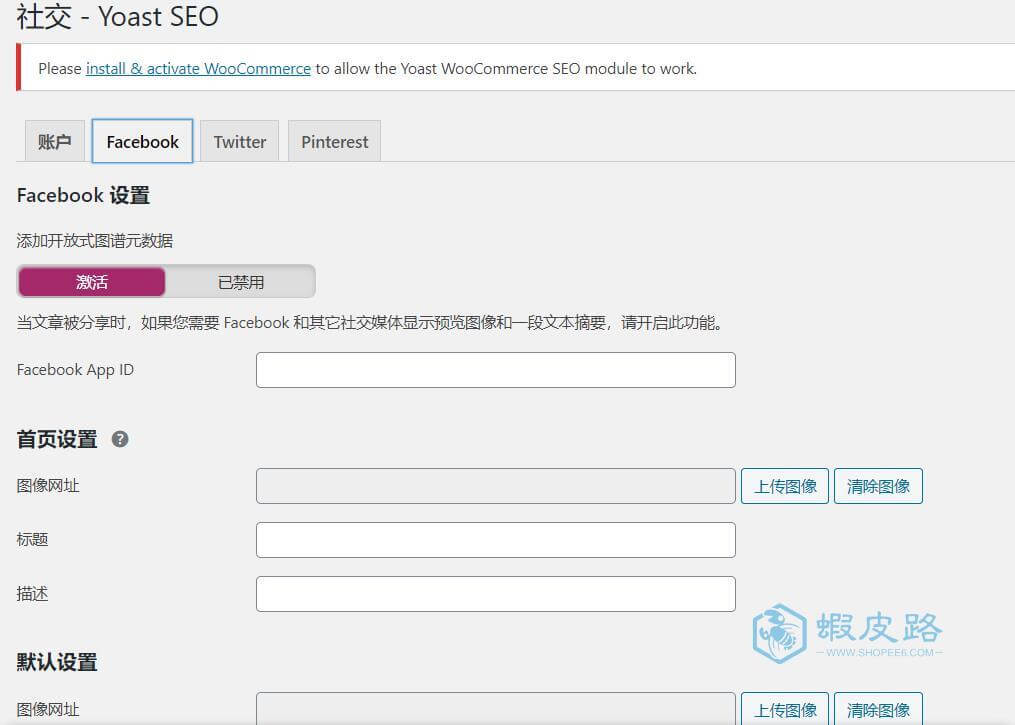Go to the Pinterest tab
This screenshot has width=1015, height=725.
pyautogui.click(x=335, y=141)
